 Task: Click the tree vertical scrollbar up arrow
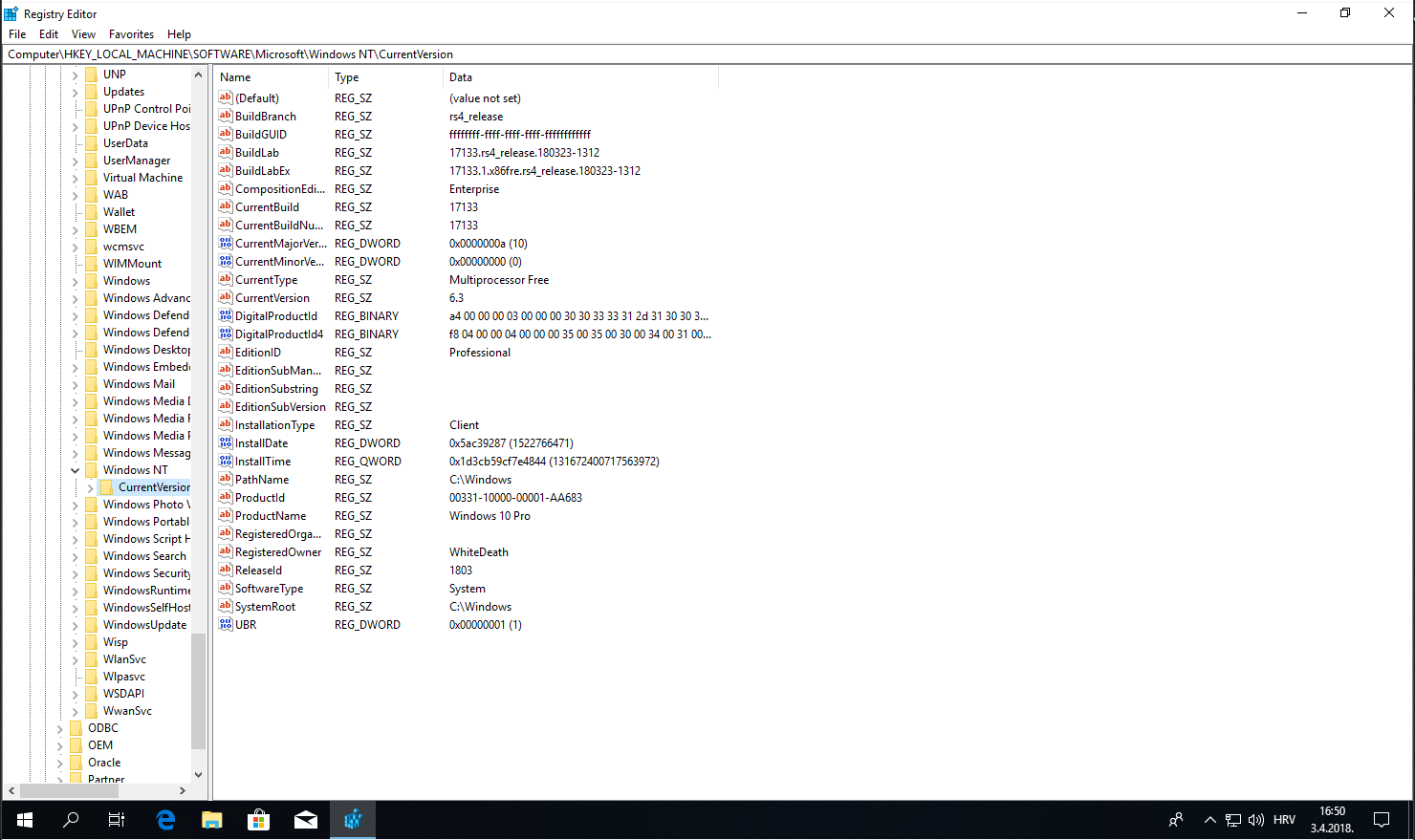point(198,75)
